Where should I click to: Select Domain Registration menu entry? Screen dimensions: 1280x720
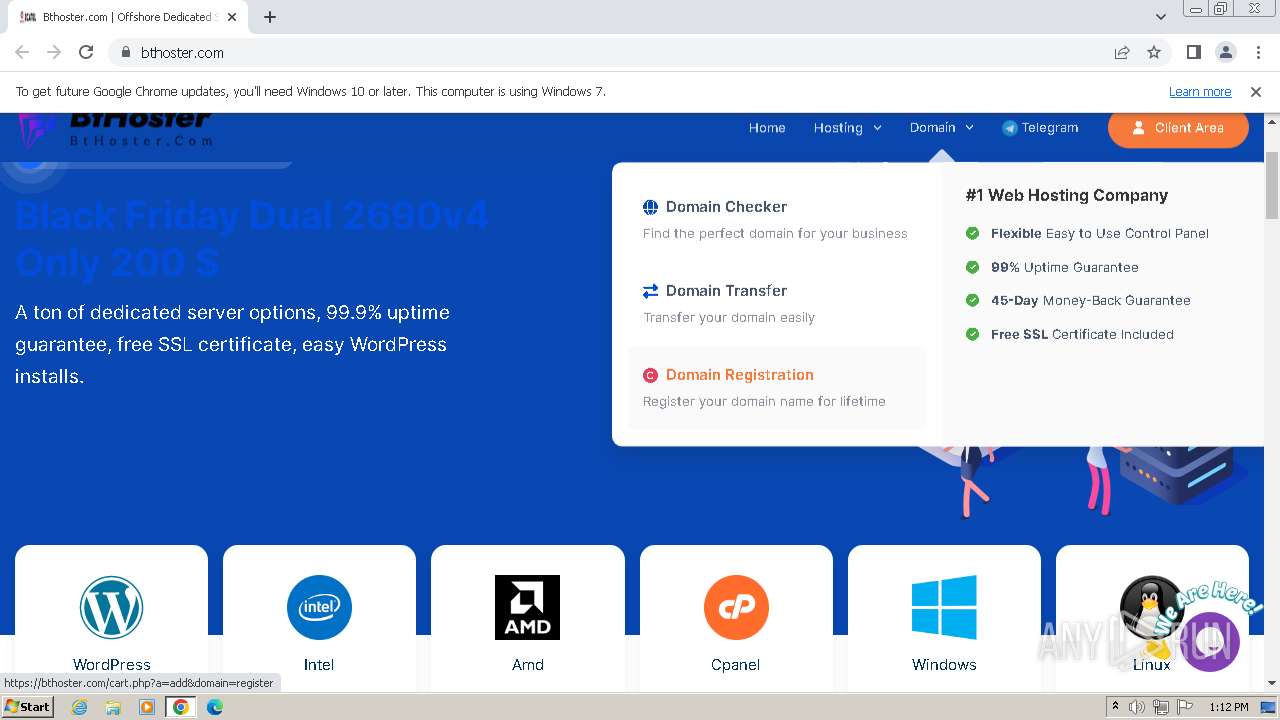[776, 388]
